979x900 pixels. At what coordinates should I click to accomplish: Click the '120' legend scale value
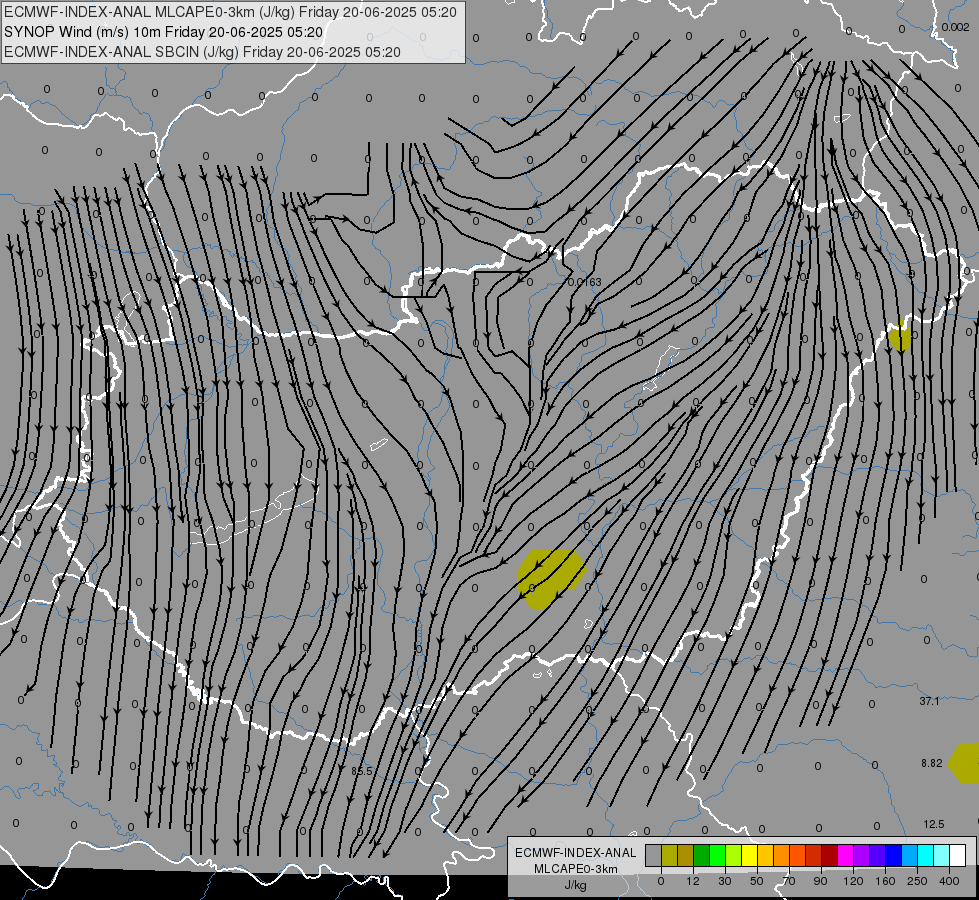tap(853, 881)
